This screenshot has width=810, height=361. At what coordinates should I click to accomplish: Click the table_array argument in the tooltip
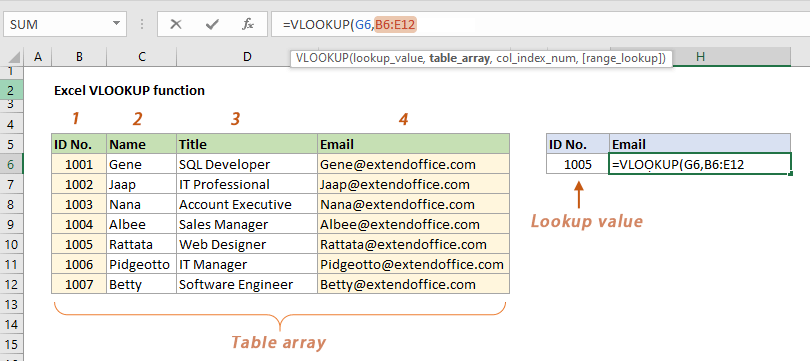459,58
